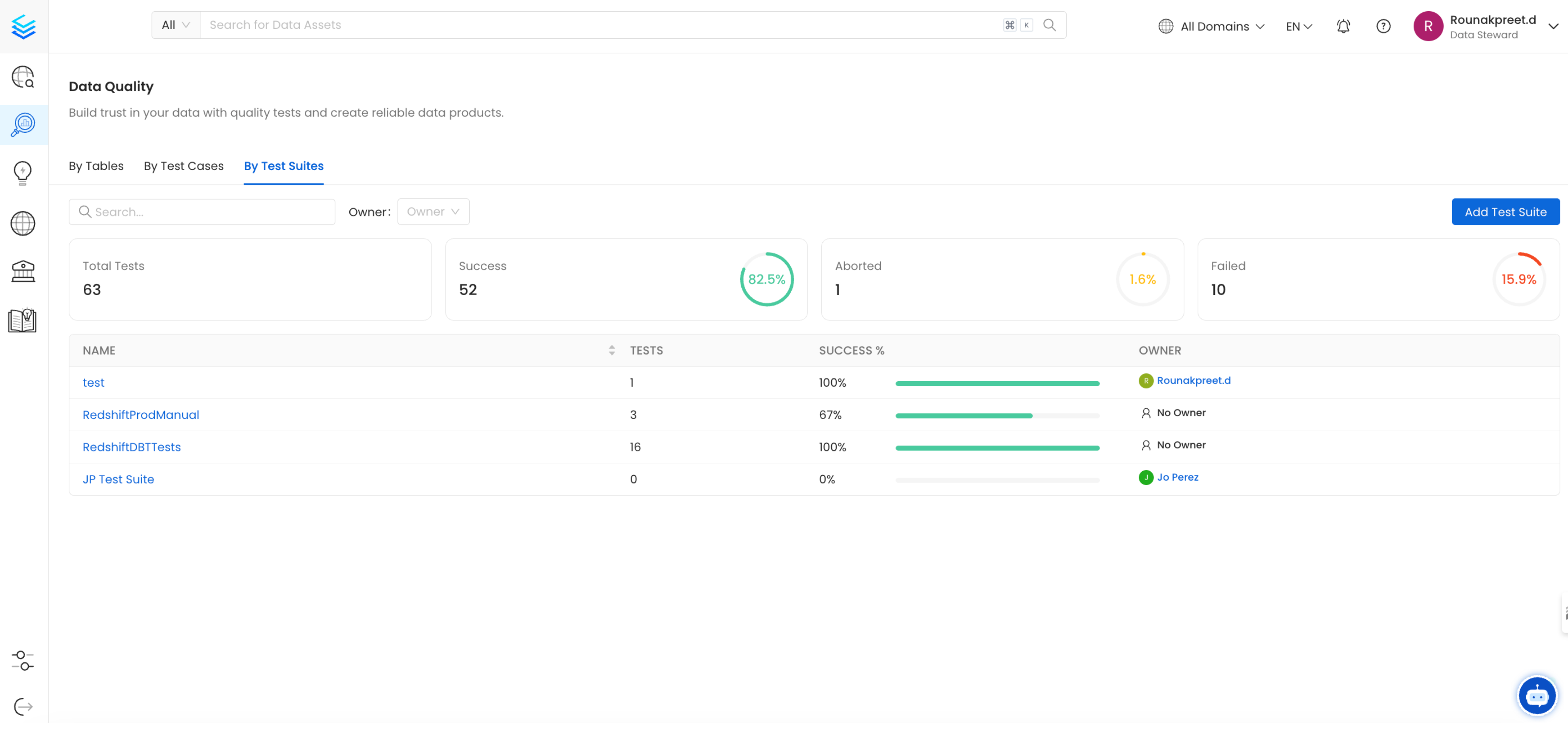Click the R user avatar
Screen dimensions: 1568x754
coord(1428,26)
